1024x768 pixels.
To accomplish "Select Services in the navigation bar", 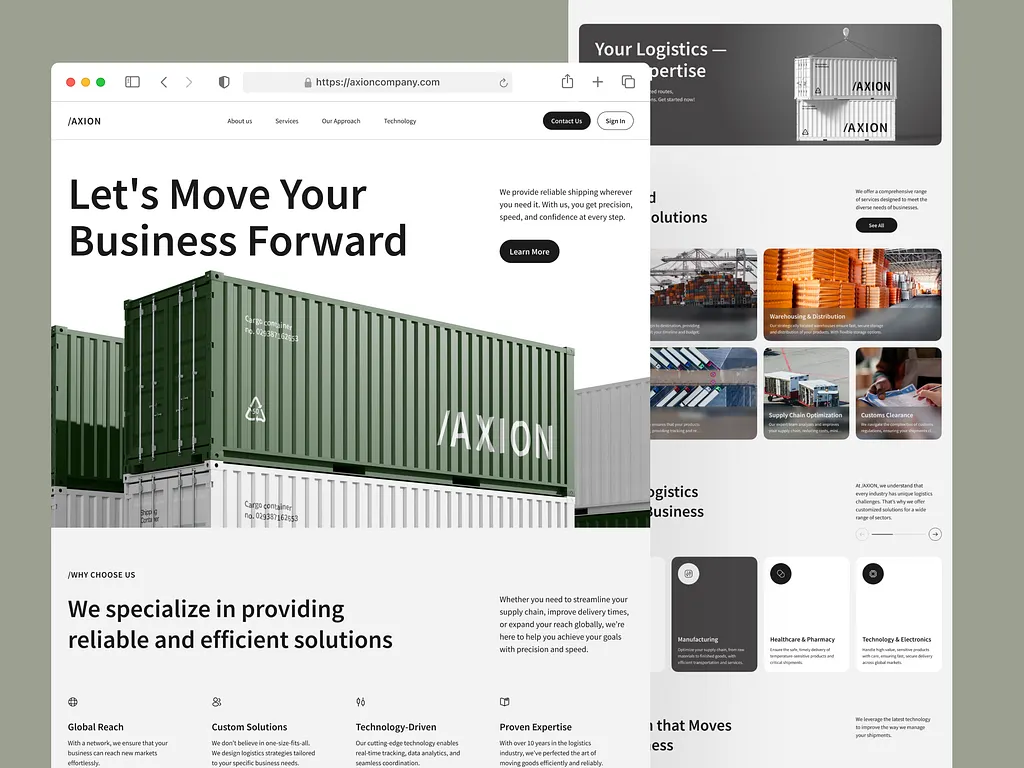I will [x=287, y=120].
